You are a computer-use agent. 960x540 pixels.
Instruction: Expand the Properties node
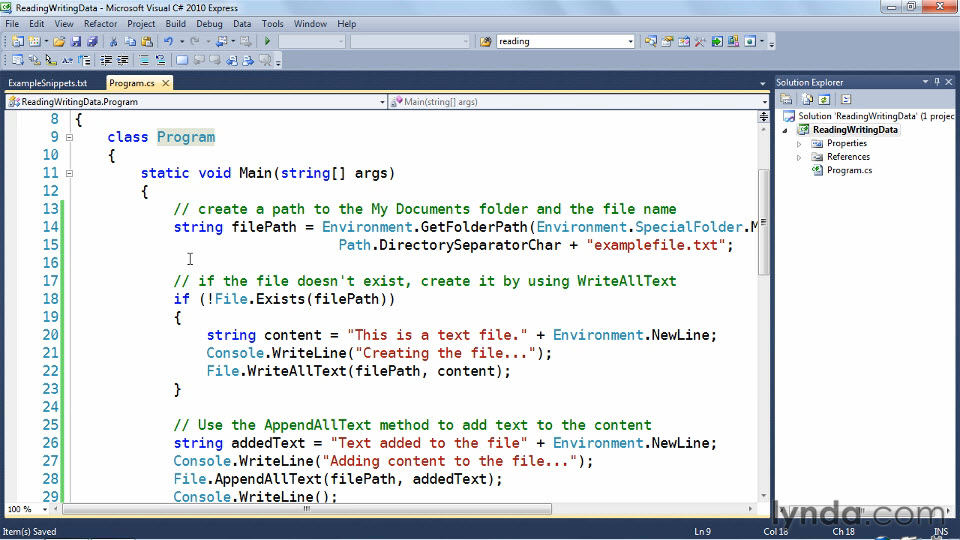point(799,144)
